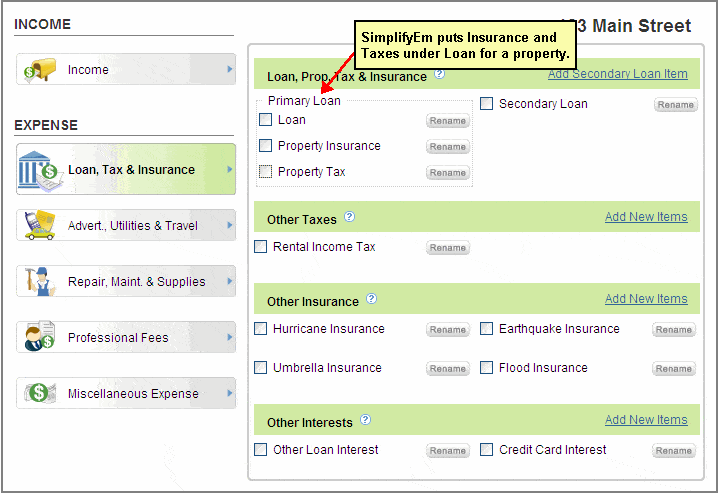Click the Income mailbox icon
This screenshot has height=493, width=718.
(x=42, y=70)
